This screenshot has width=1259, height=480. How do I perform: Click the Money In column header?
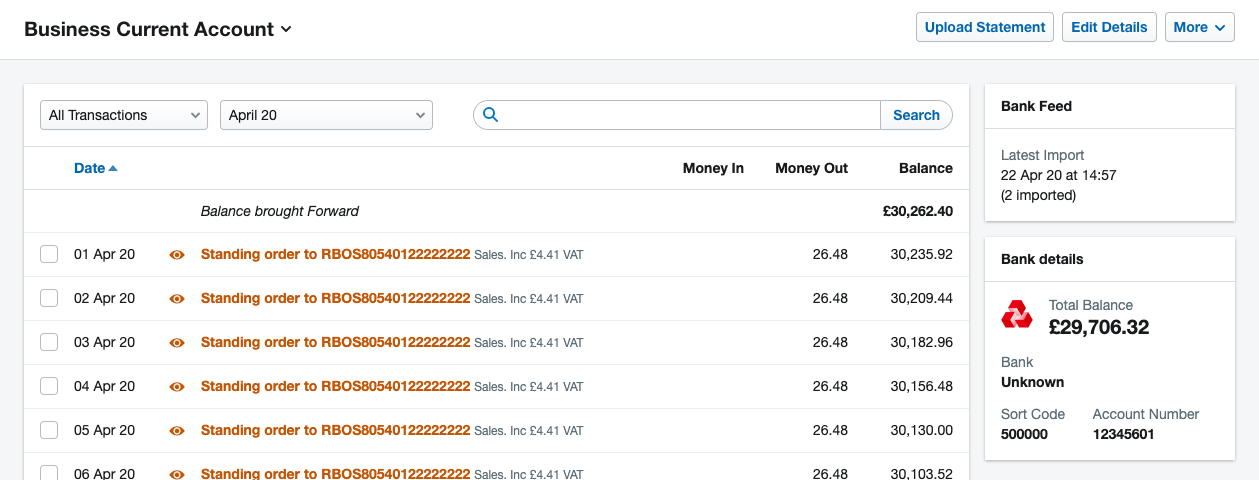(713, 168)
